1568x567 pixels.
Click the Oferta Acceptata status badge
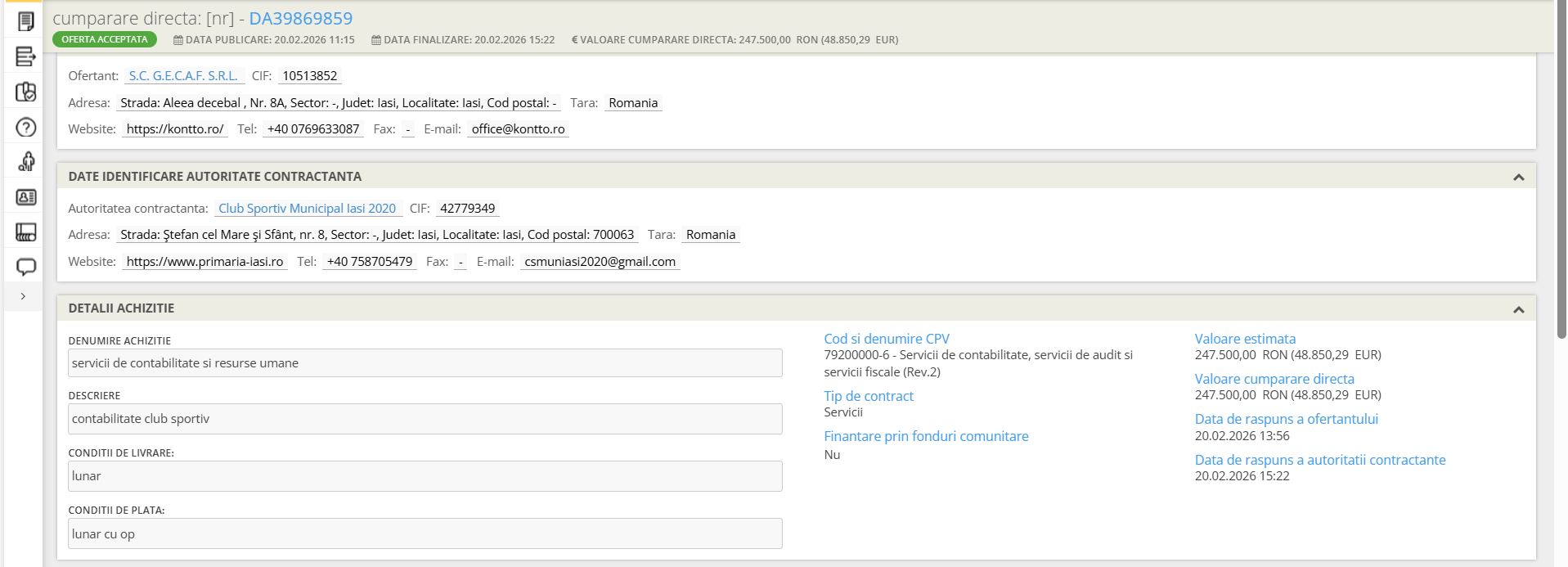point(105,39)
